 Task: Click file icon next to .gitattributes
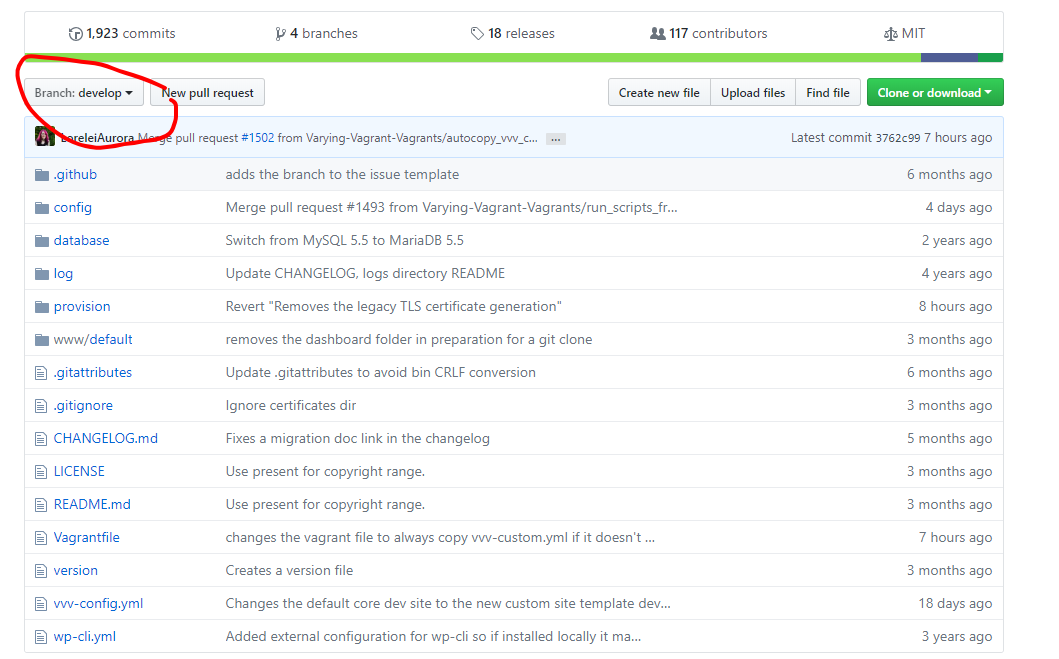(41, 373)
